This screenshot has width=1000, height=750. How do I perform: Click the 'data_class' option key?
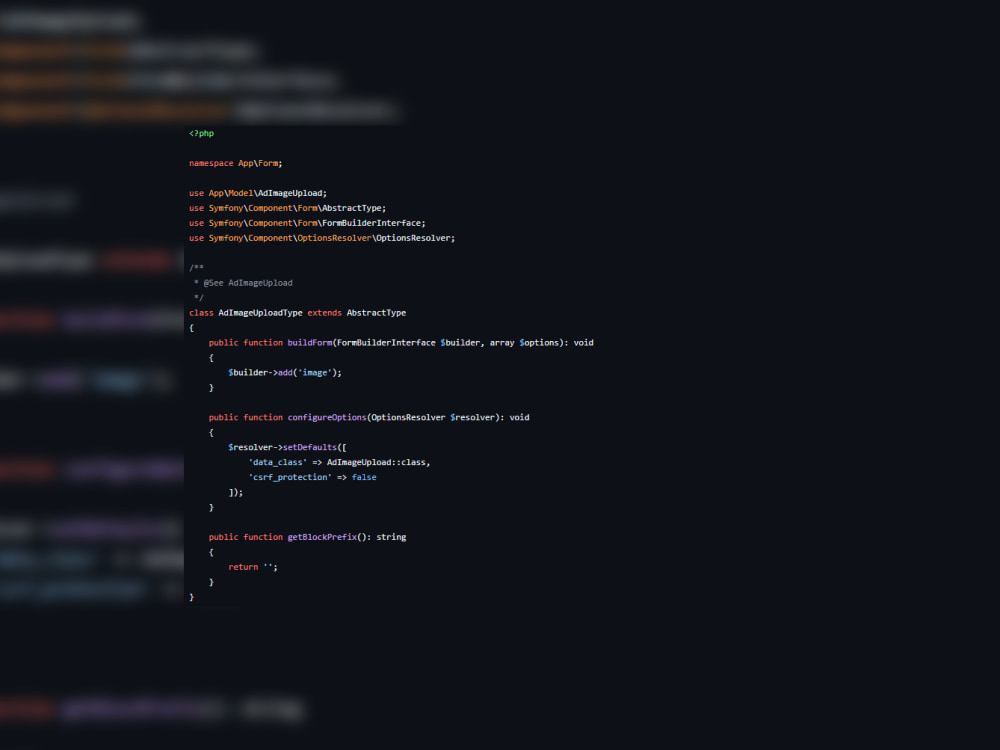277,462
